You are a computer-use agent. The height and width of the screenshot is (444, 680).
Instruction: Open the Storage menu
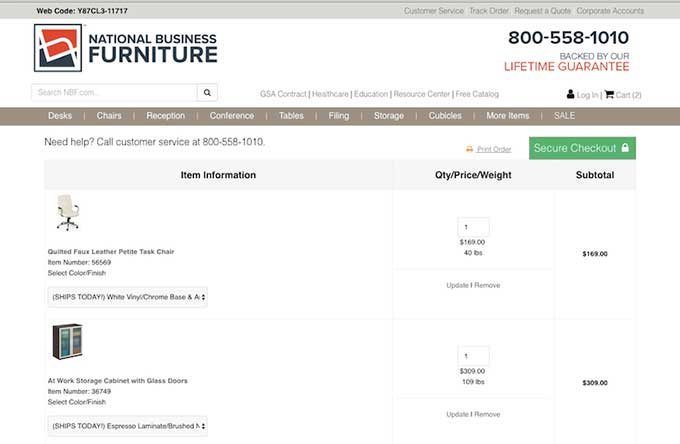[x=389, y=116]
